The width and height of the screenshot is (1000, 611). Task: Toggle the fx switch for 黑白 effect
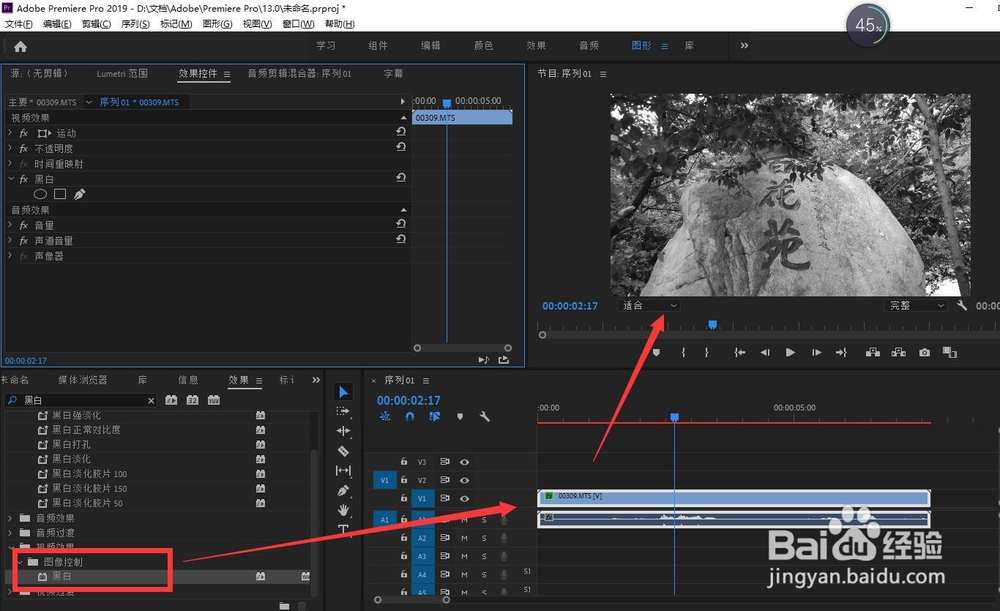24,179
